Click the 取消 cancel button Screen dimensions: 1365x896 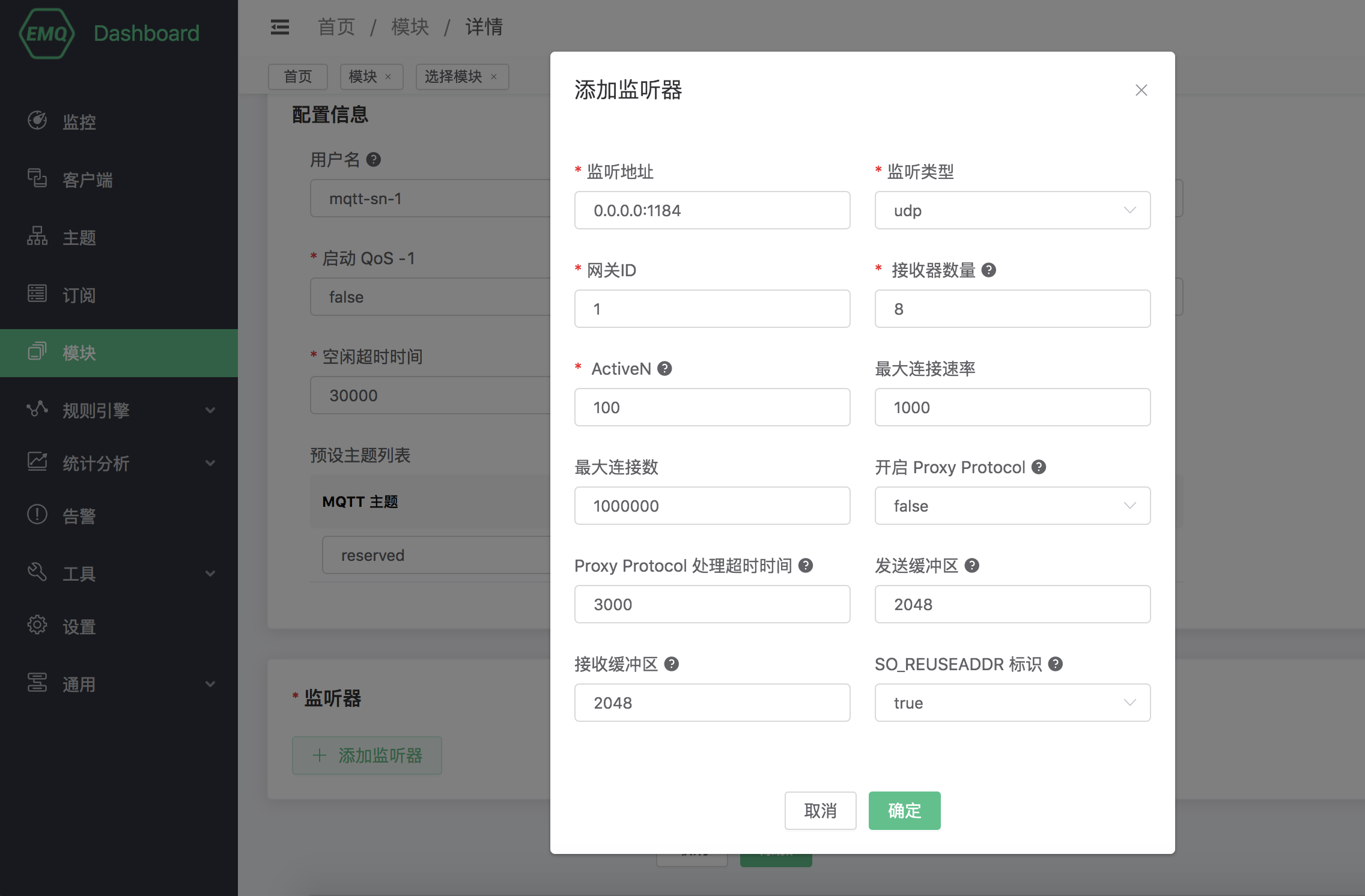pyautogui.click(x=820, y=811)
